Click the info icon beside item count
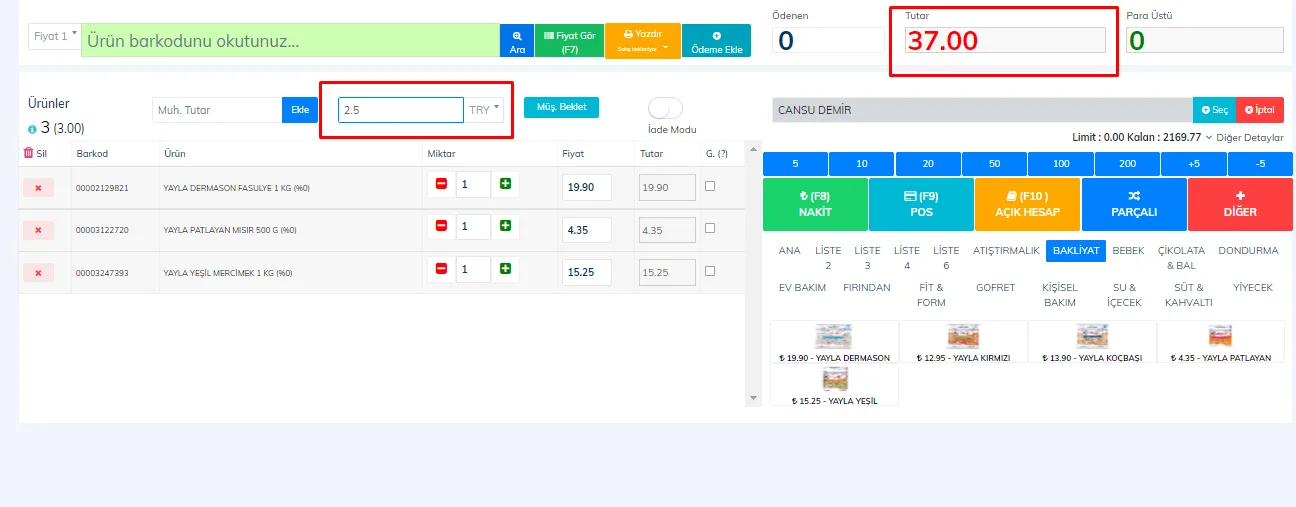Screen dimensions: 1296x507 click(x=33, y=129)
